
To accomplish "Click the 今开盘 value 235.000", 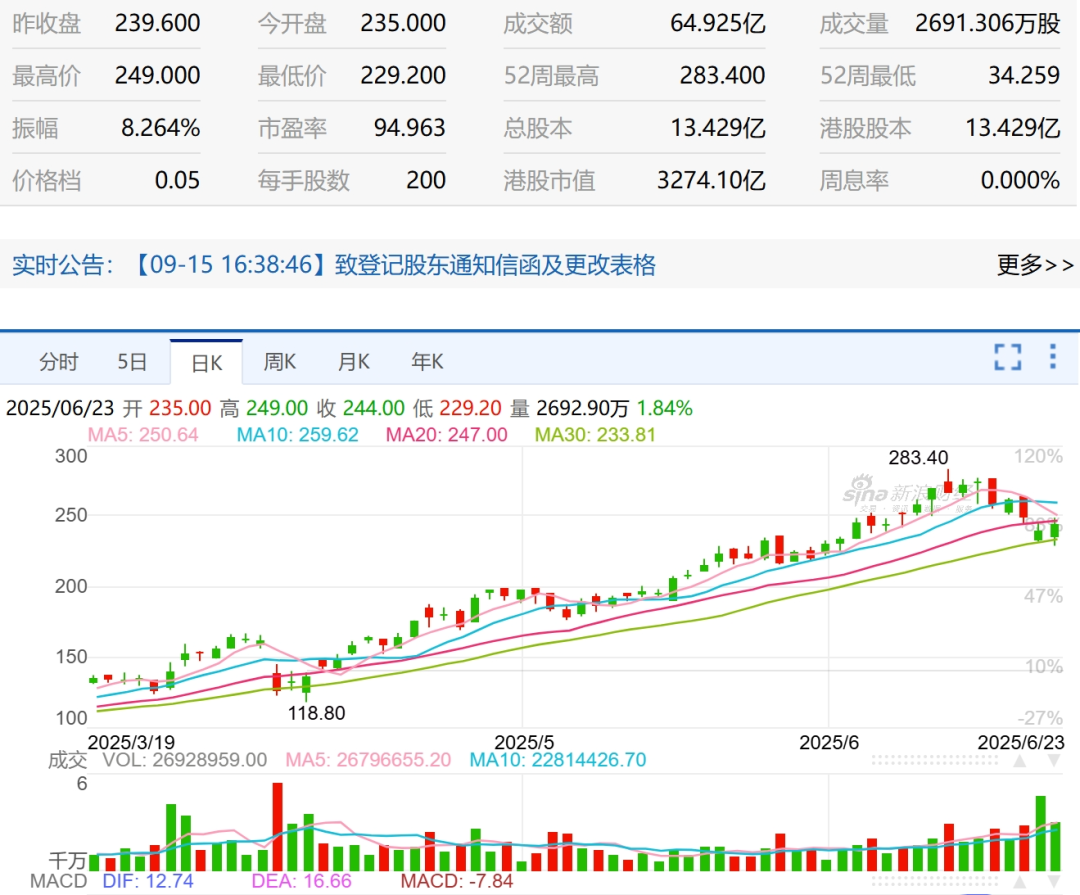I will (403, 23).
